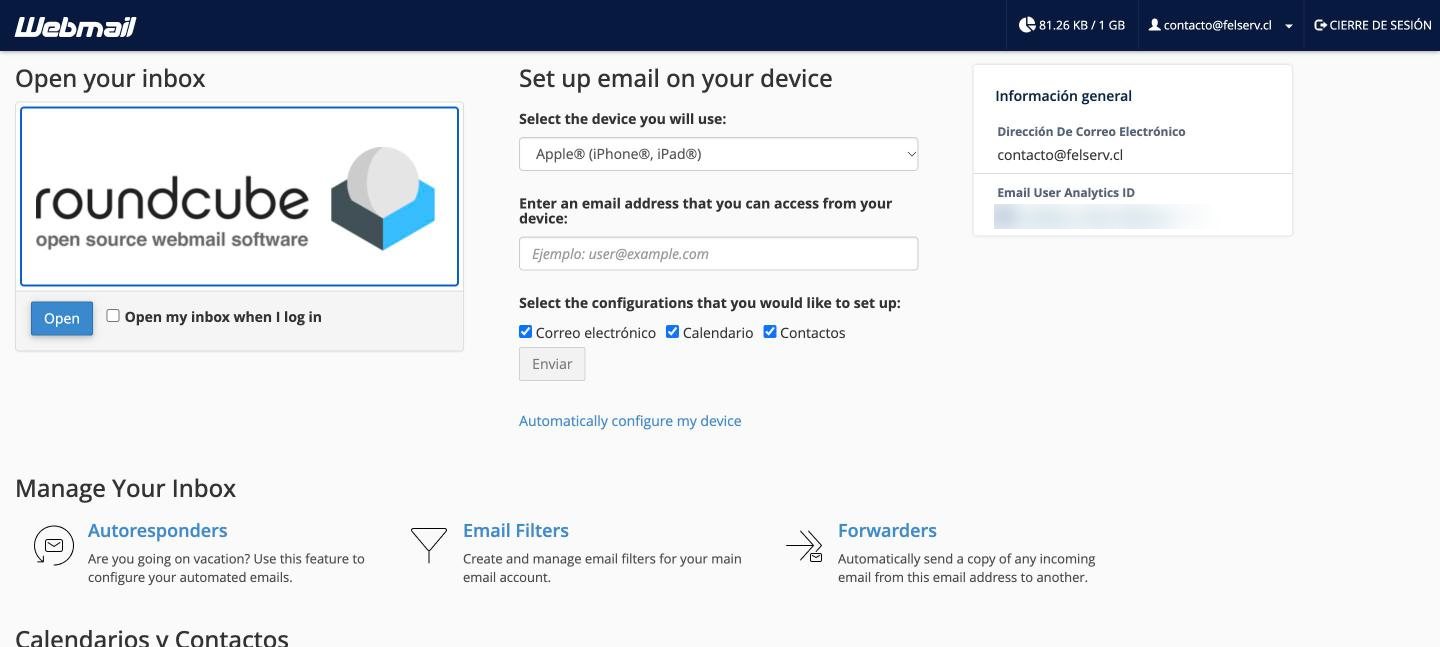Click the Set up email on your device heading

pos(676,79)
